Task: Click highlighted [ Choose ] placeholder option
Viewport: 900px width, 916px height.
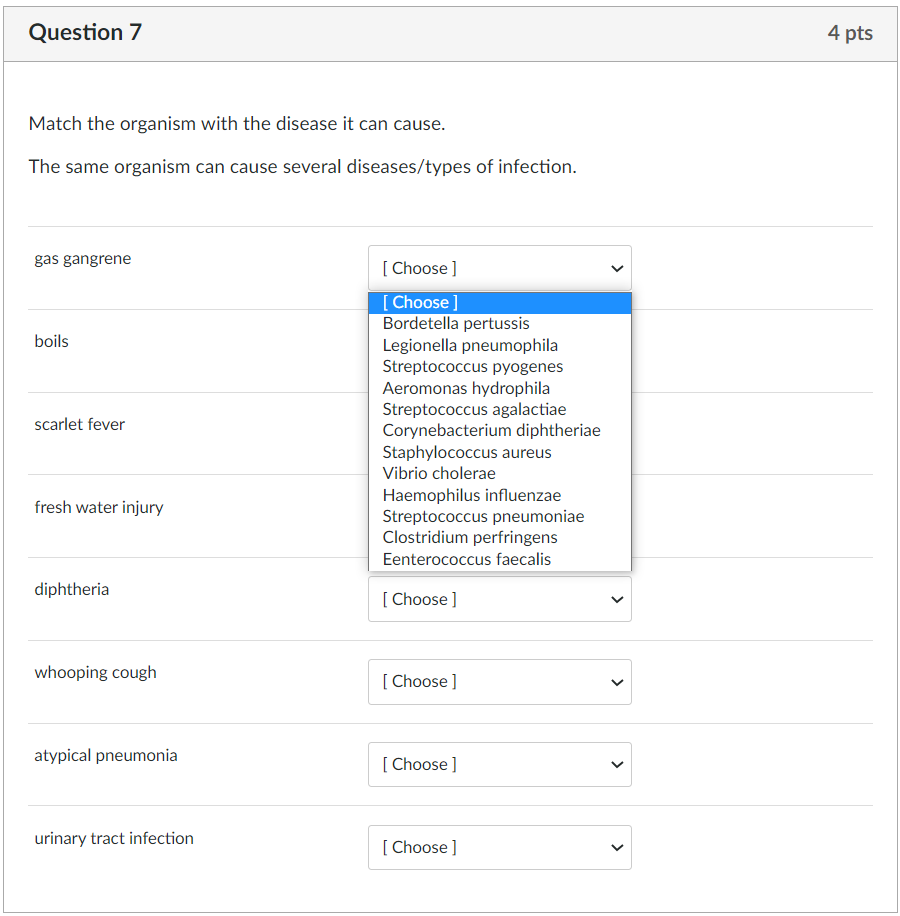Action: tap(499, 303)
